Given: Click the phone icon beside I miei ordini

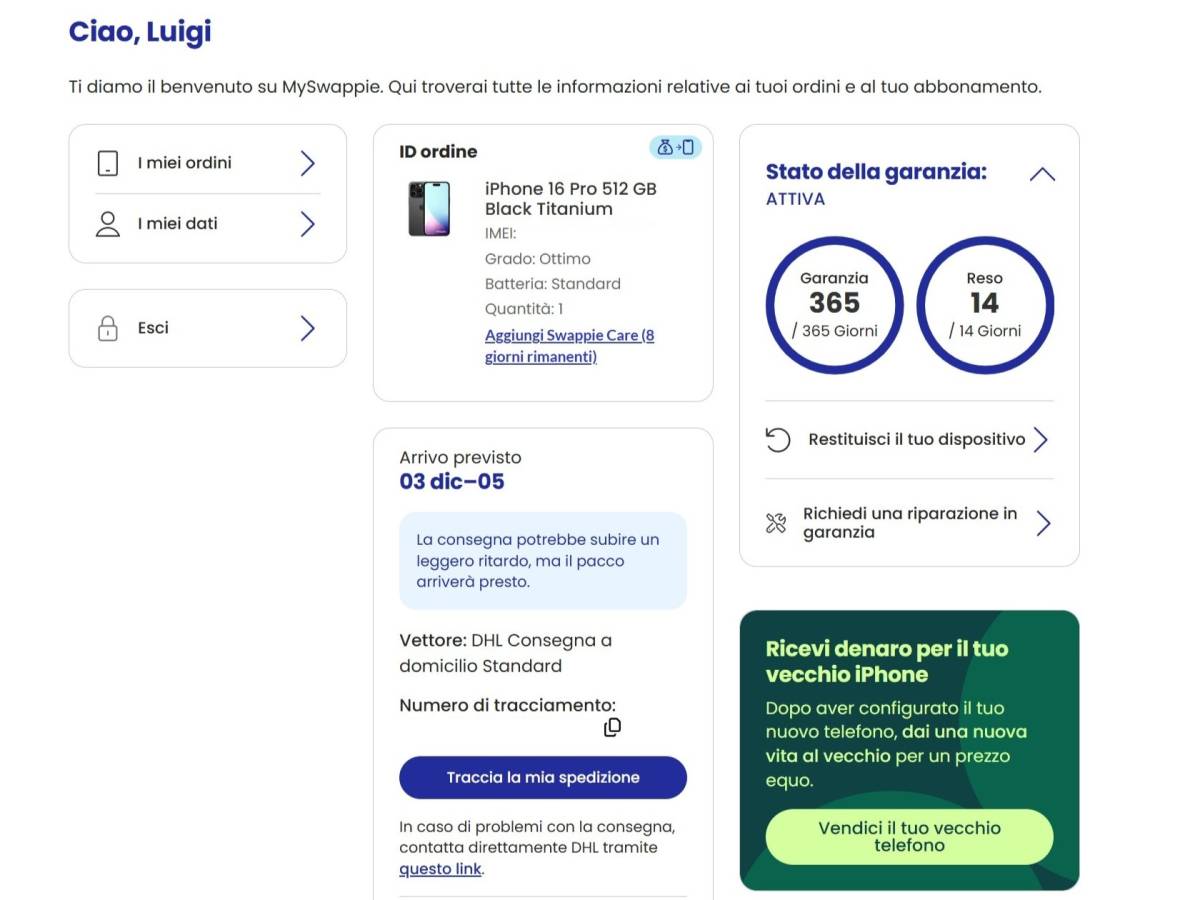Looking at the screenshot, I should click(x=108, y=163).
